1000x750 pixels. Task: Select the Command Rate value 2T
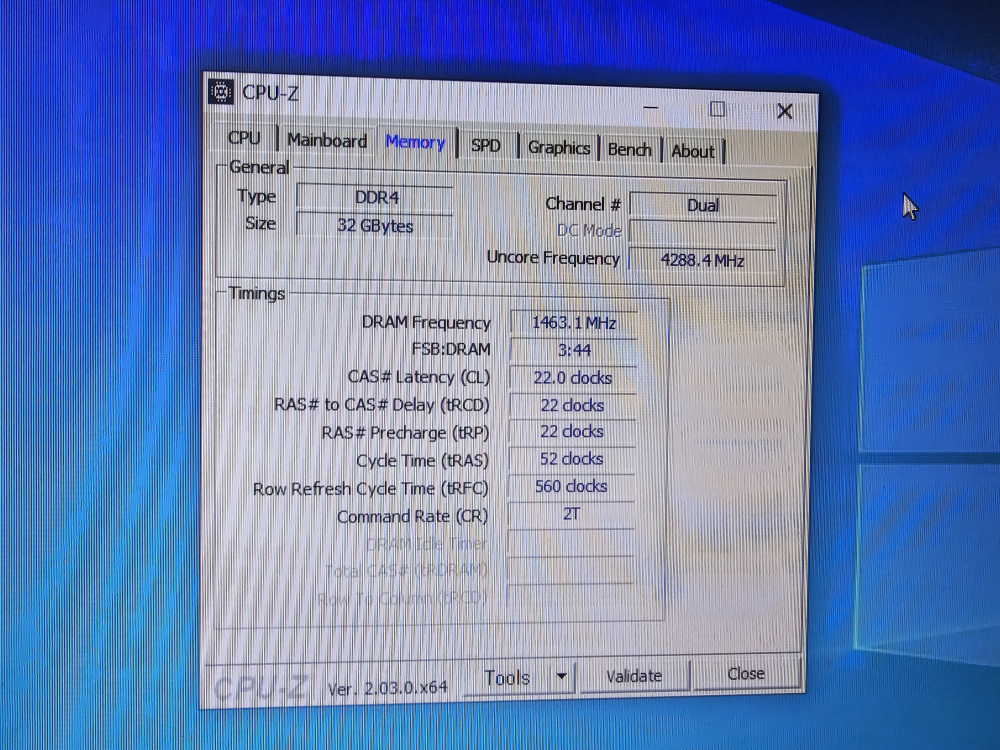click(x=571, y=514)
